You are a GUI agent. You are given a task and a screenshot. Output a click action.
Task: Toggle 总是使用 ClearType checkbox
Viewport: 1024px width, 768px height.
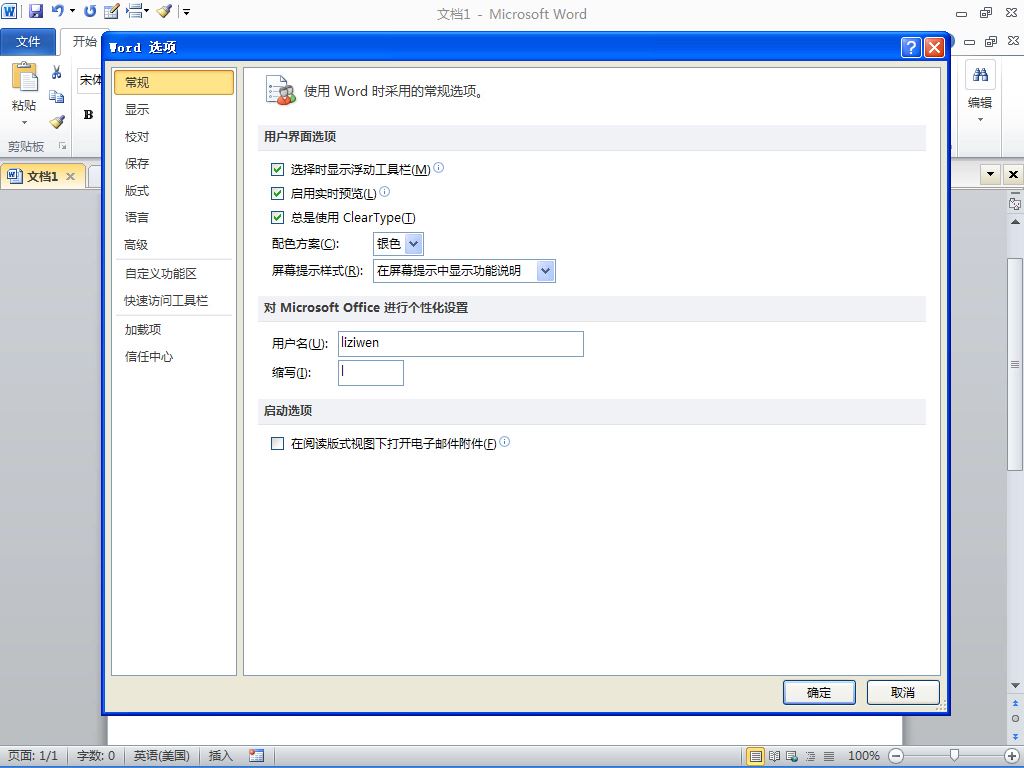(x=278, y=217)
